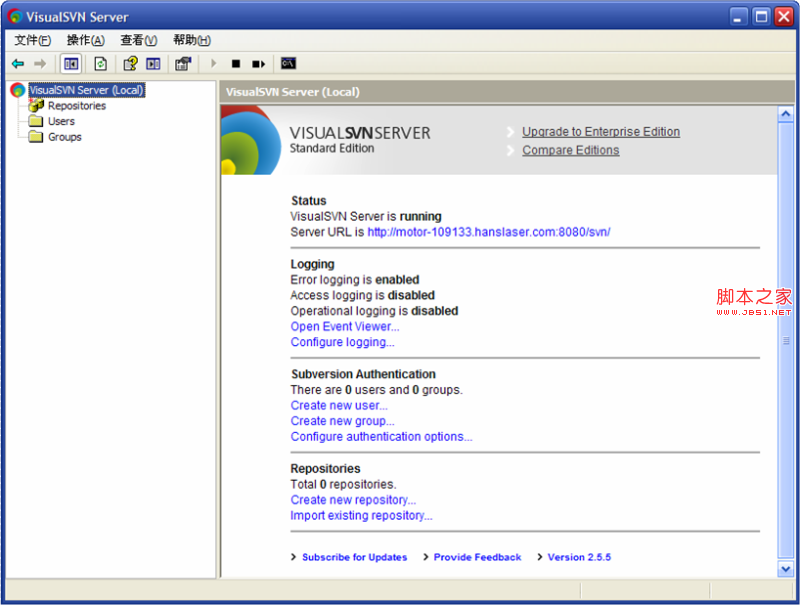The image size is (800, 605).
Task: Click Create new repository link
Action: click(x=353, y=500)
